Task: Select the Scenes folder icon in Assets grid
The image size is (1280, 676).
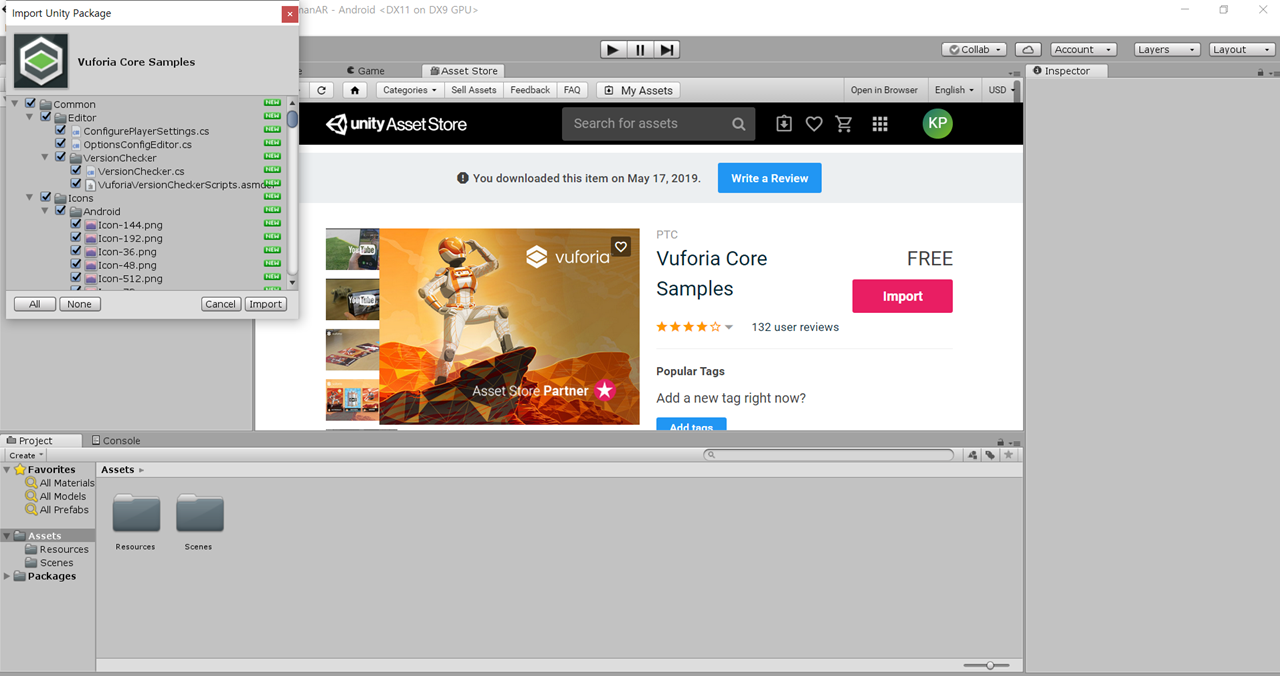Action: point(200,513)
